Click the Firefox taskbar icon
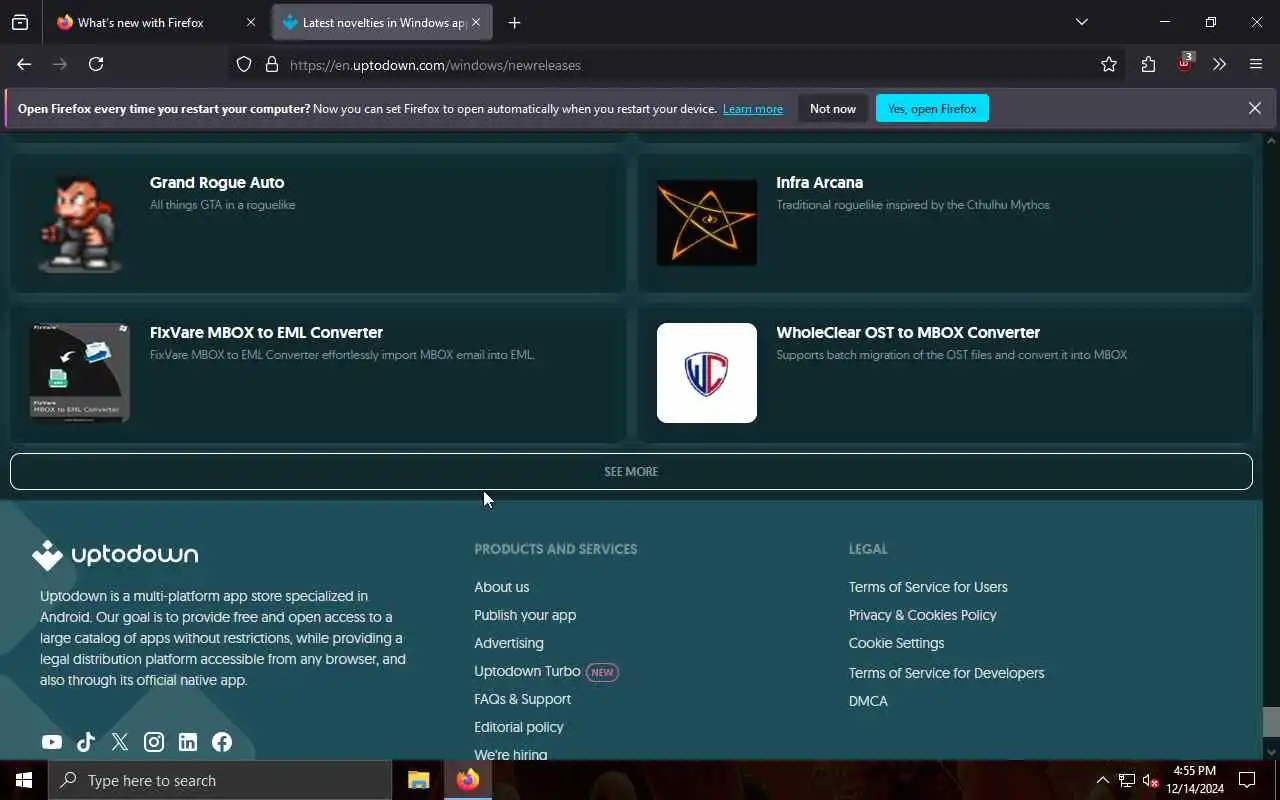 point(468,780)
